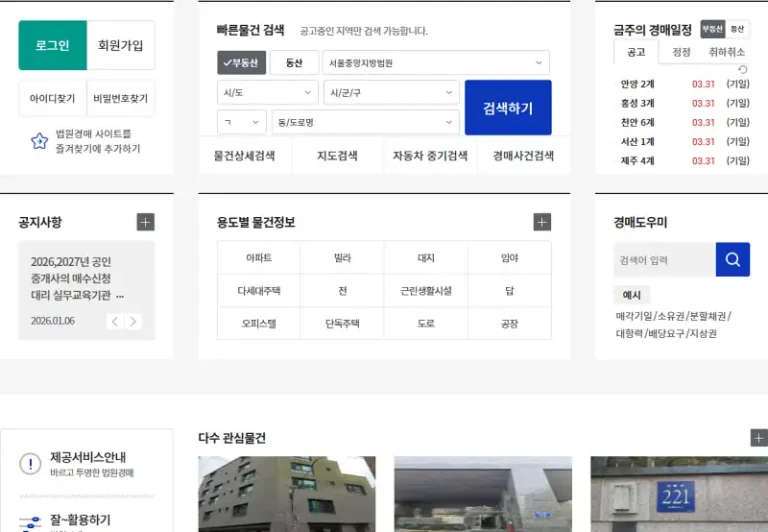The width and height of the screenshot is (768, 532).
Task: Toggle the 동산 option in quick search
Action: coord(294,63)
